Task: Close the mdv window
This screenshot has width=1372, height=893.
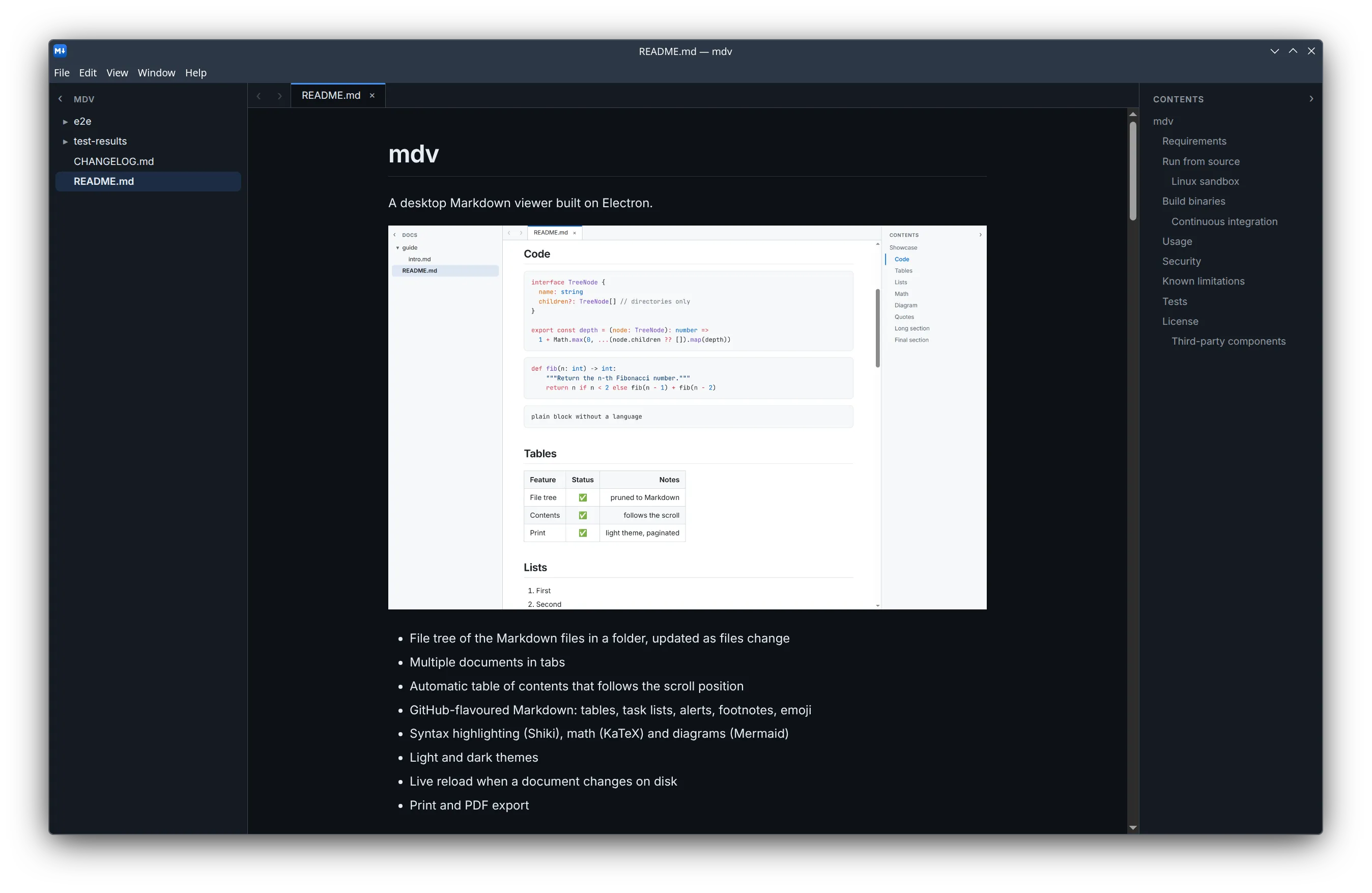Action: 1311,51
